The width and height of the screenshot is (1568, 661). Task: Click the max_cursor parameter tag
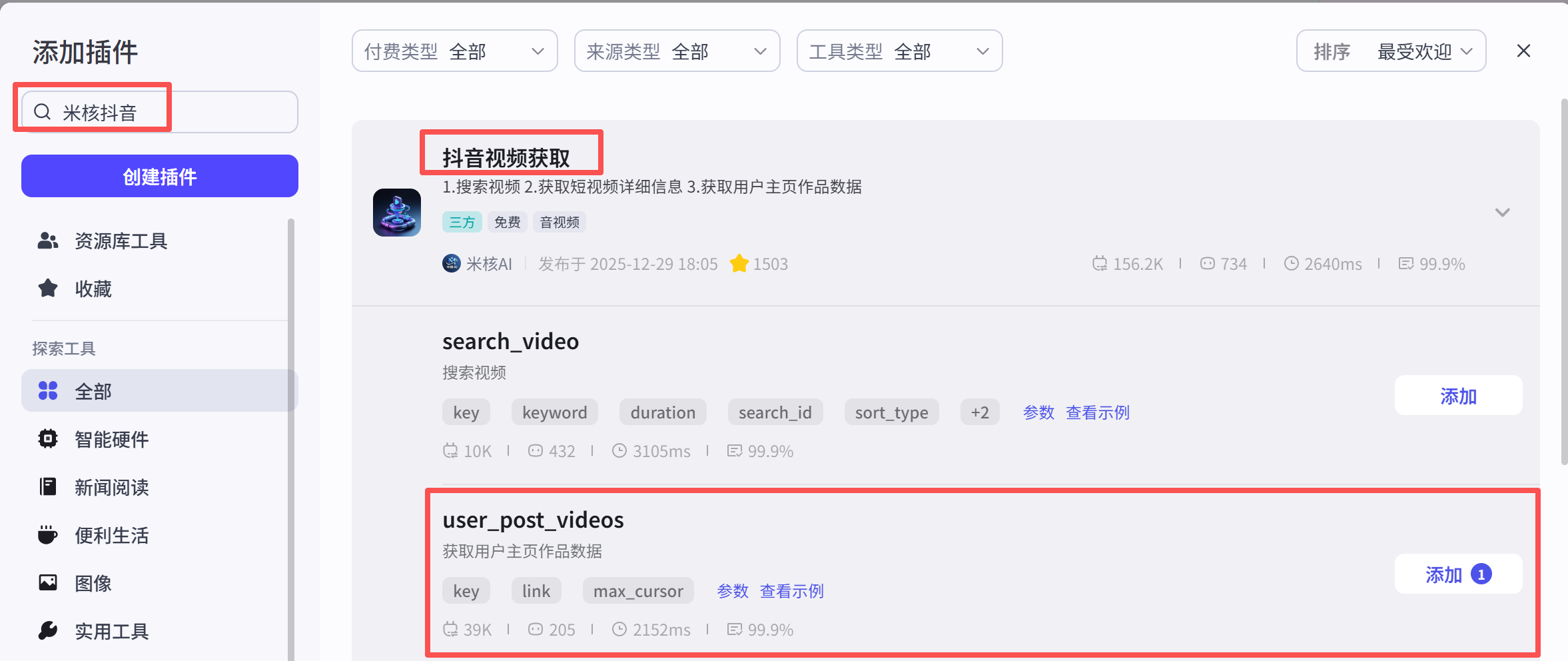[x=638, y=591]
